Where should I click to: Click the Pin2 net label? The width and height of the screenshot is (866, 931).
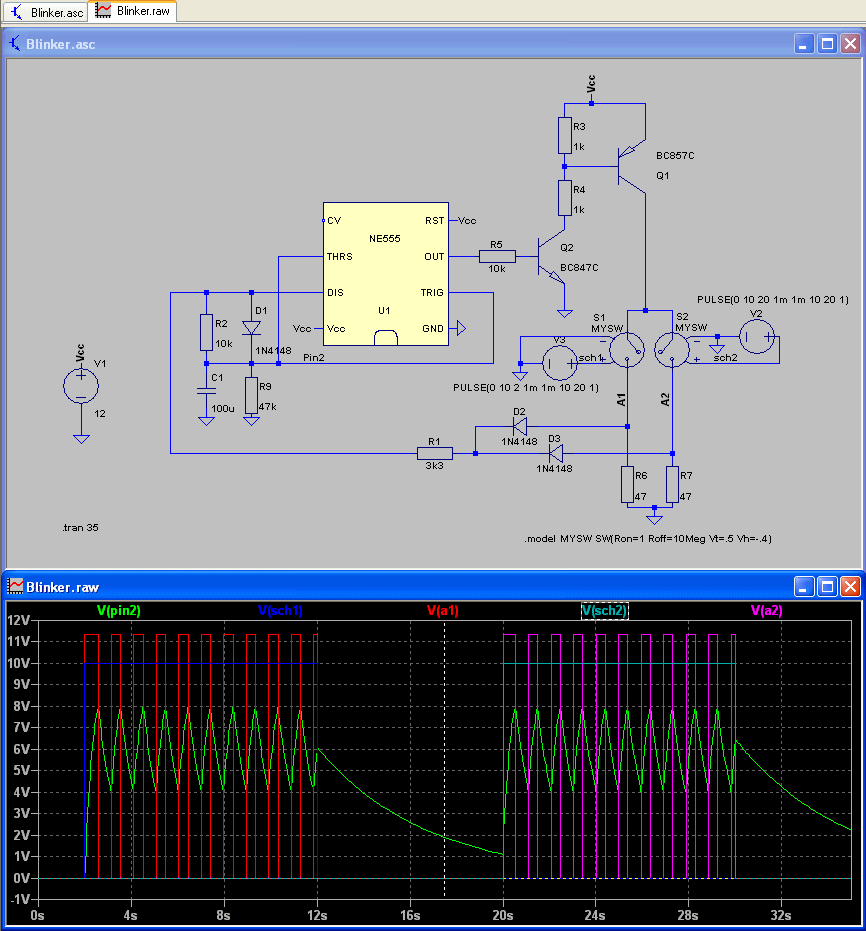tap(313, 357)
